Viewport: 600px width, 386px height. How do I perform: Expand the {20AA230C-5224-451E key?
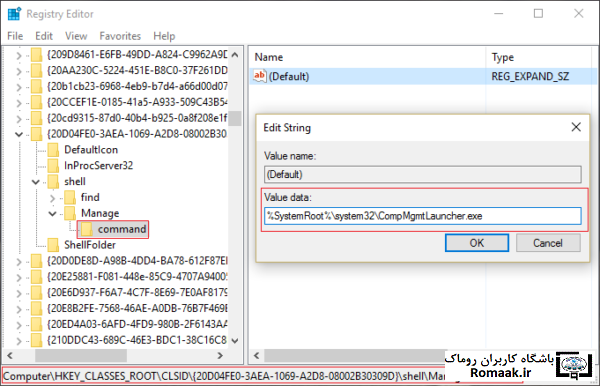(x=18, y=71)
